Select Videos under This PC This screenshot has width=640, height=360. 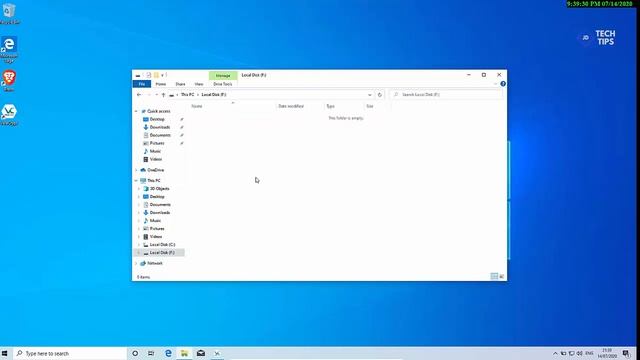pyautogui.click(x=156, y=237)
